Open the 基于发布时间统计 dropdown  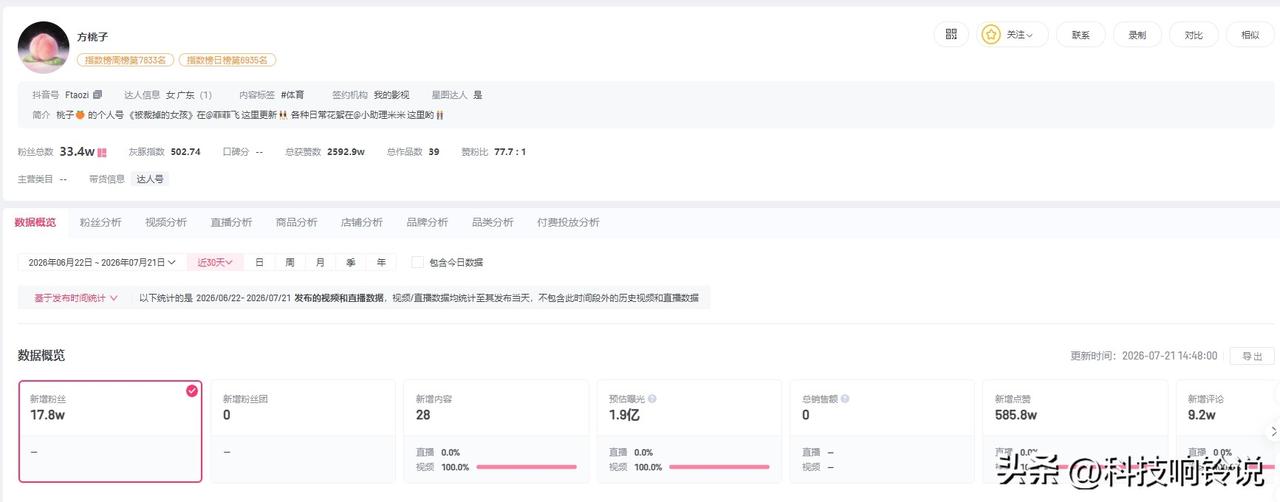point(76,298)
